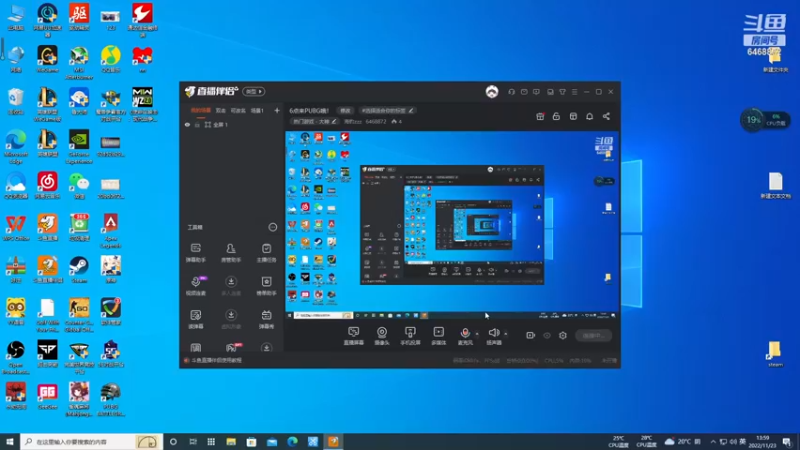This screenshot has width=800, height=450.
Task: Open 主播任务 tool in toolbox
Action: tap(266, 253)
